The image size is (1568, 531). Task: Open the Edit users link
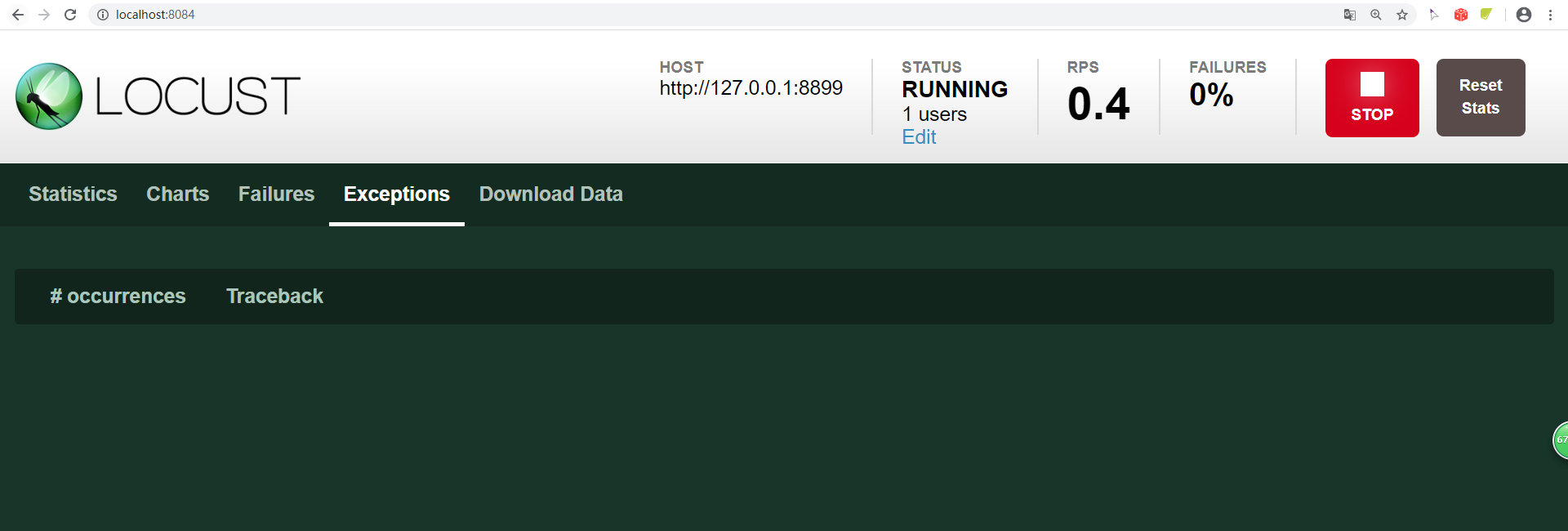tap(919, 137)
